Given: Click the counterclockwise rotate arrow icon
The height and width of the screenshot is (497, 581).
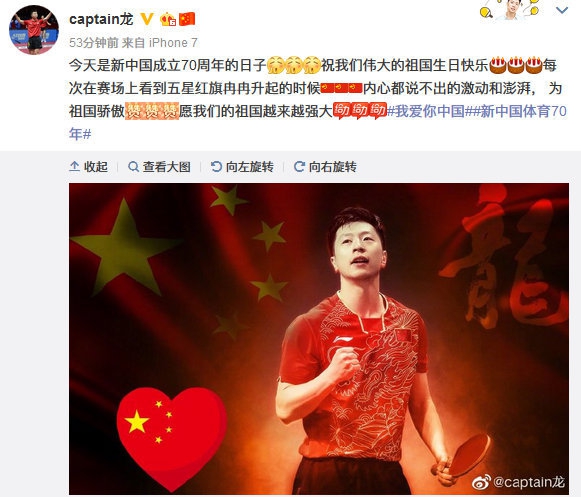Looking at the screenshot, I should click(x=216, y=167).
